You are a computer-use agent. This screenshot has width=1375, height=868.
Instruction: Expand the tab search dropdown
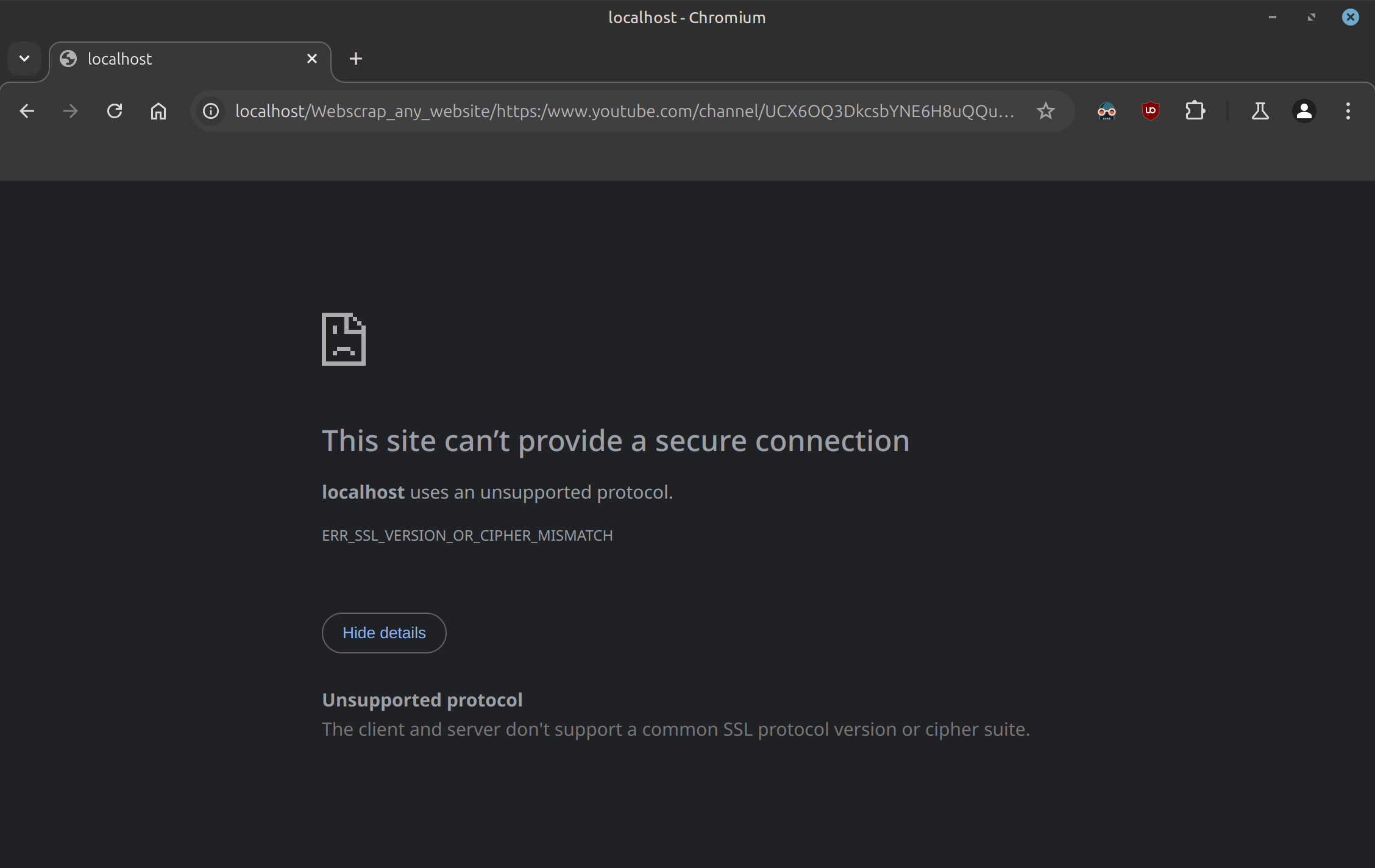(x=24, y=59)
